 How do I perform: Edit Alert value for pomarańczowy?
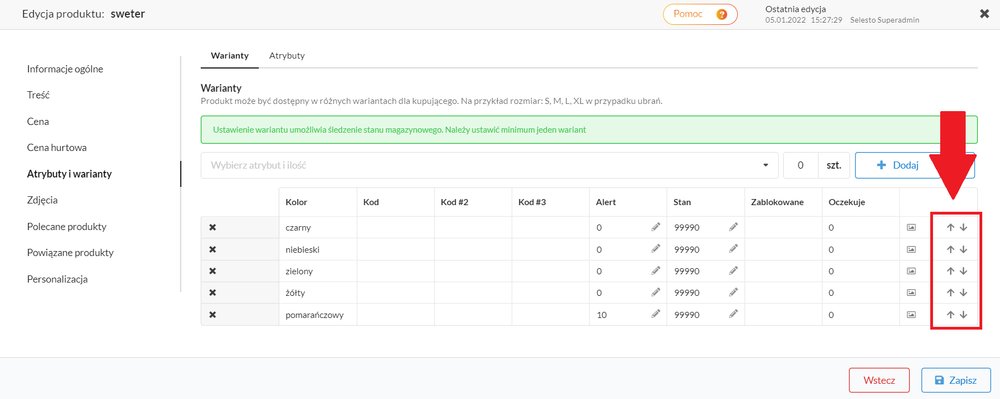coord(656,314)
